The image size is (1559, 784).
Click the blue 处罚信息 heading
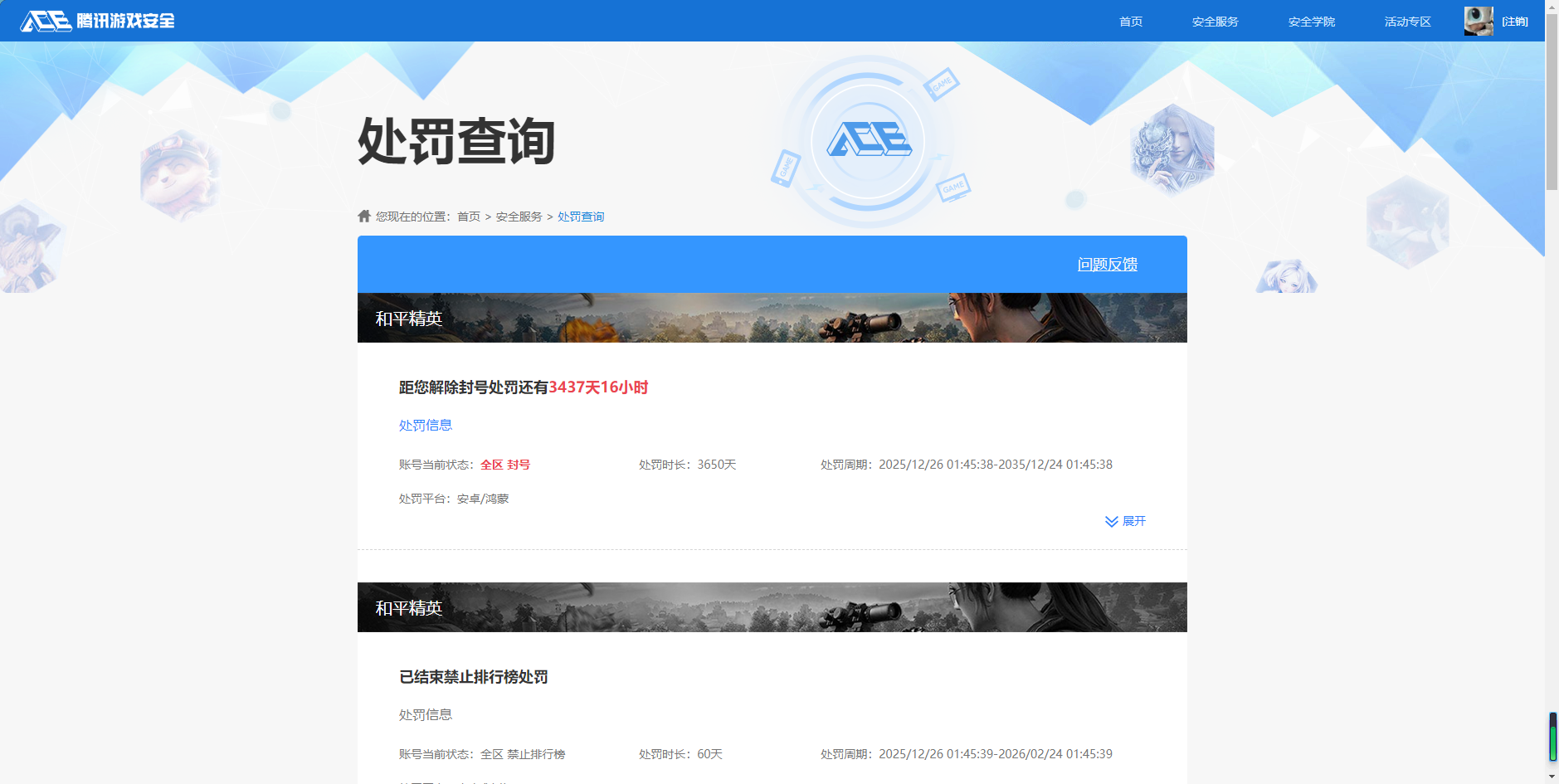pyautogui.click(x=426, y=425)
